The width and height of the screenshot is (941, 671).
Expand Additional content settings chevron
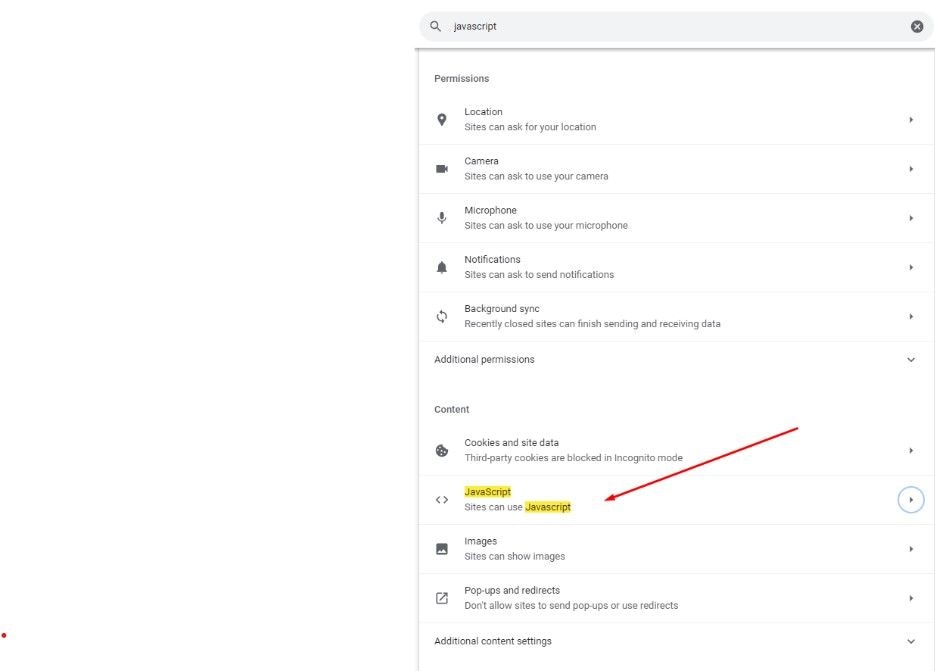911,641
